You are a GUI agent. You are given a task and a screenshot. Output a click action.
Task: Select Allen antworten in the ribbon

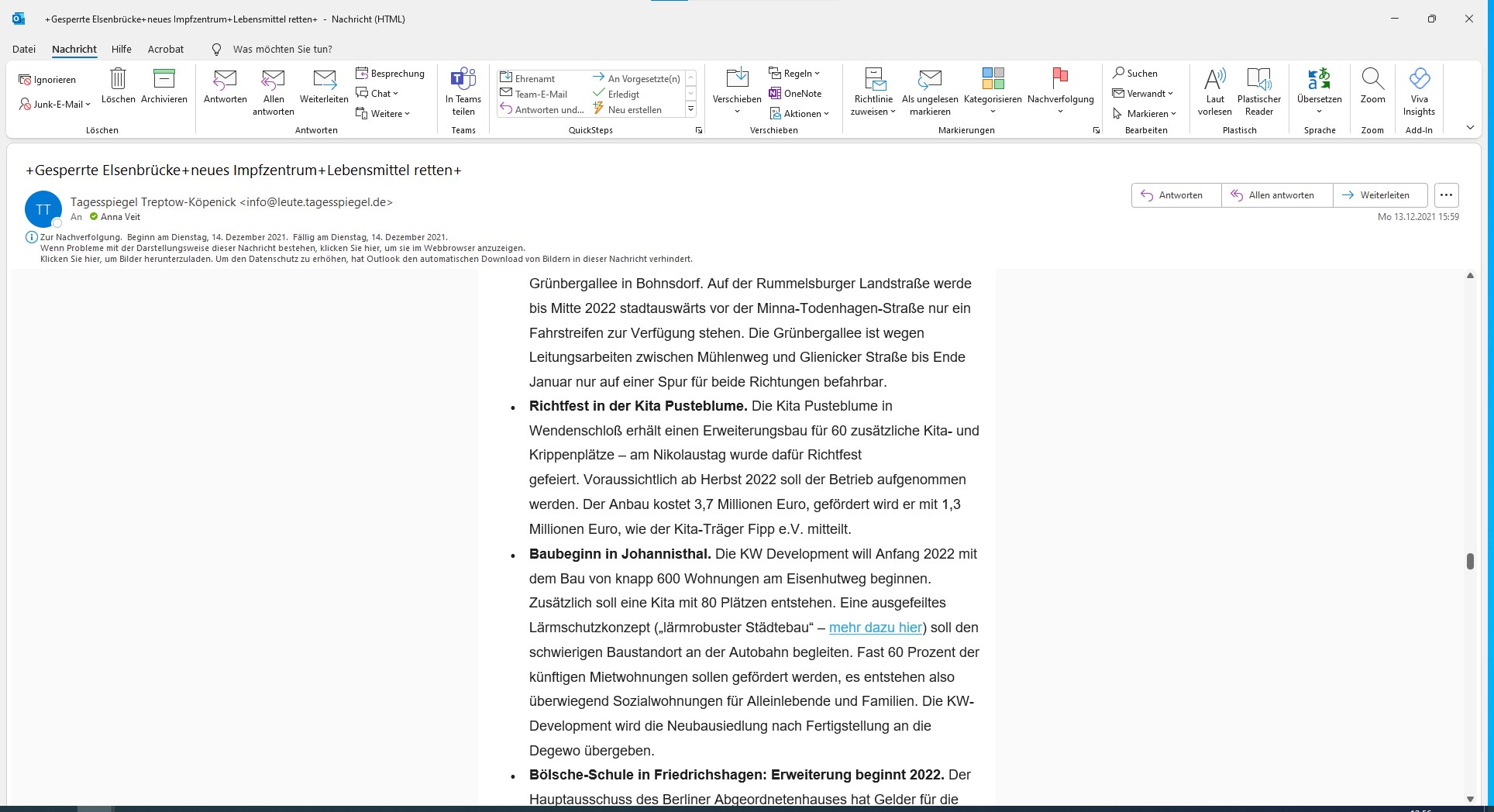pyautogui.click(x=274, y=91)
